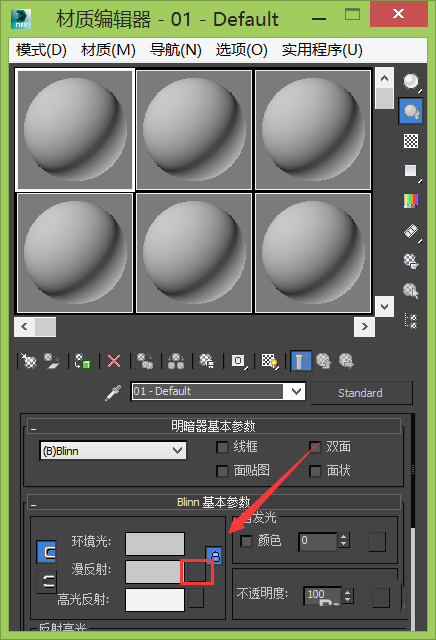Click Go Forward to Sibling icon
Screen dimensions: 436x640
pyautogui.click(x=347, y=361)
